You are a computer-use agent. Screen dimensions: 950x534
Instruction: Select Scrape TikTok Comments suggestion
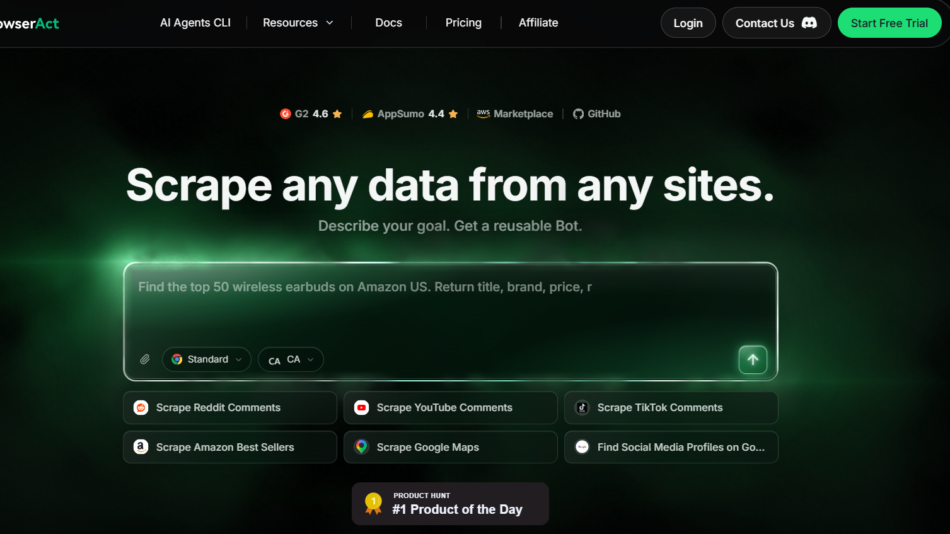[671, 407]
